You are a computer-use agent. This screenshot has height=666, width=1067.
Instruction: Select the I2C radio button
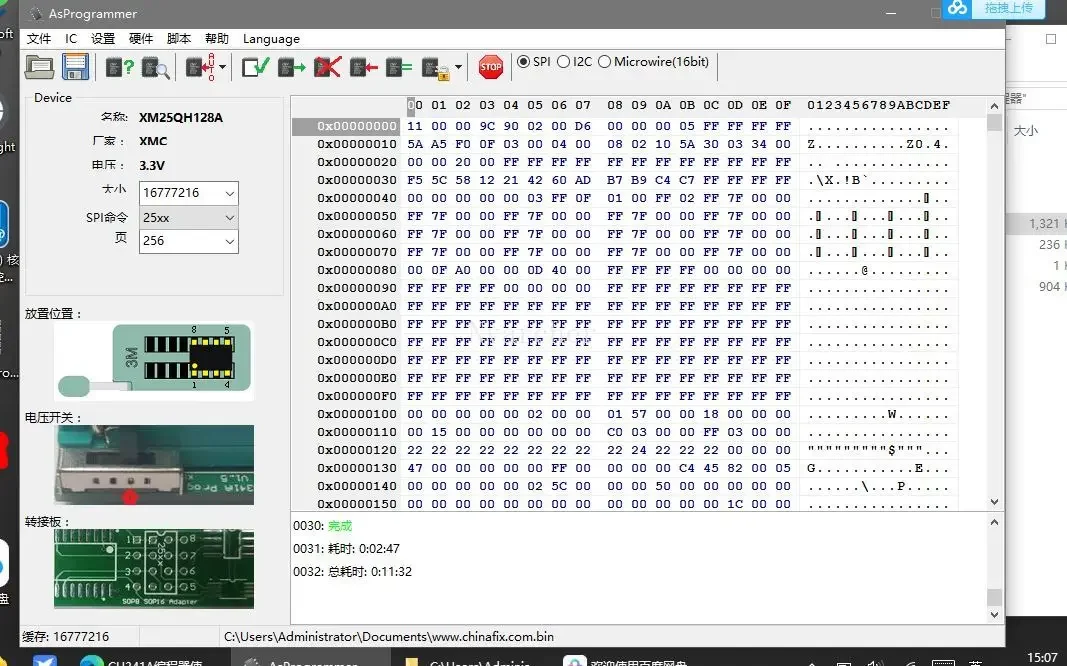(x=564, y=62)
